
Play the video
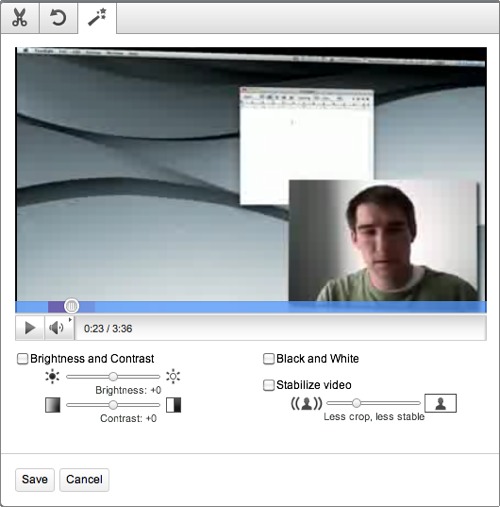30,328
